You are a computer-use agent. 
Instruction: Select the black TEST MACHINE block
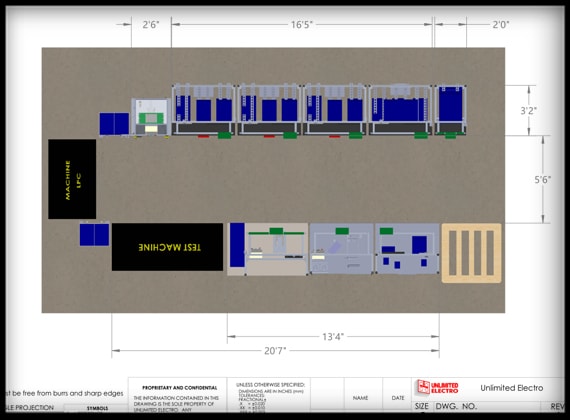pos(167,247)
